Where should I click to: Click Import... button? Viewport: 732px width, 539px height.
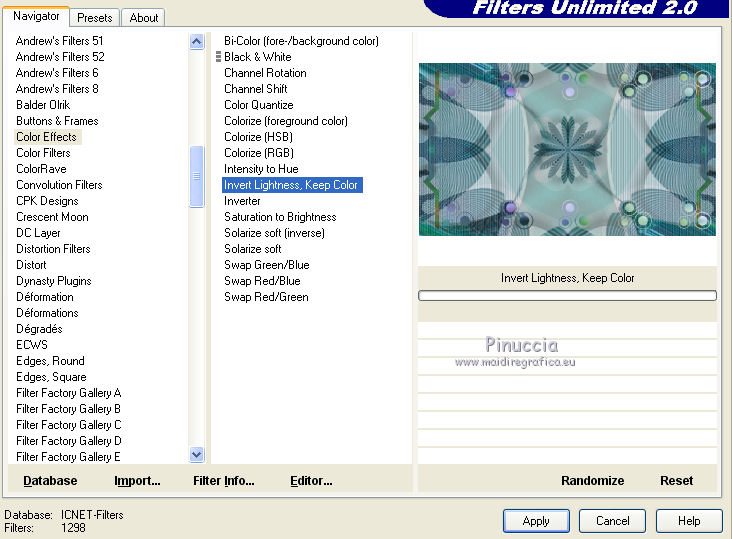tap(137, 481)
